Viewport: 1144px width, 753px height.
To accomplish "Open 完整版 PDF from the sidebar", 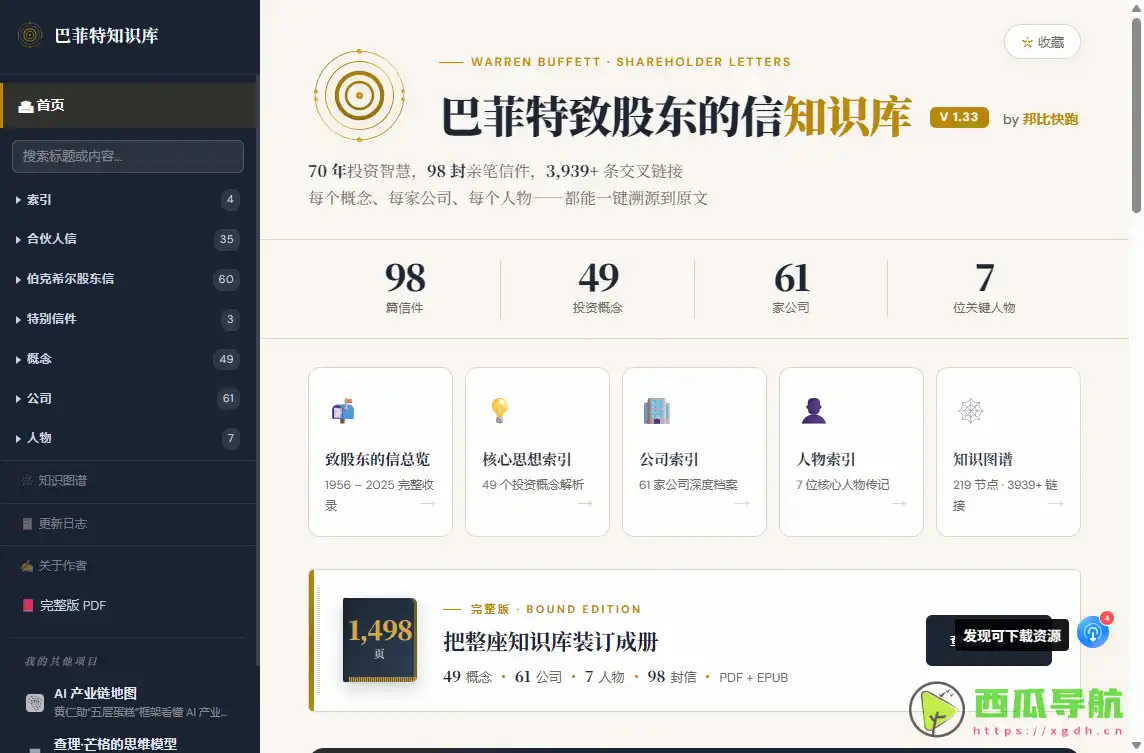I will click(128, 606).
